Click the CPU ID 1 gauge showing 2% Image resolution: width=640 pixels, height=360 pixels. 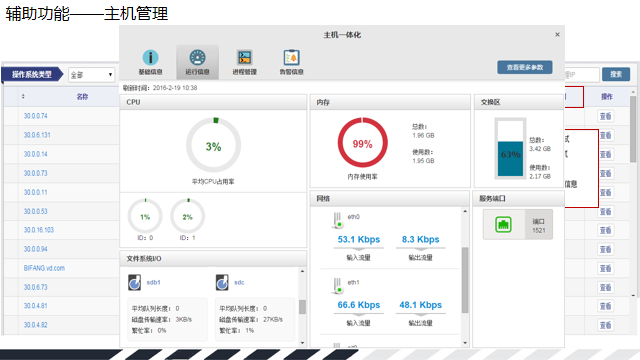pyautogui.click(x=187, y=216)
